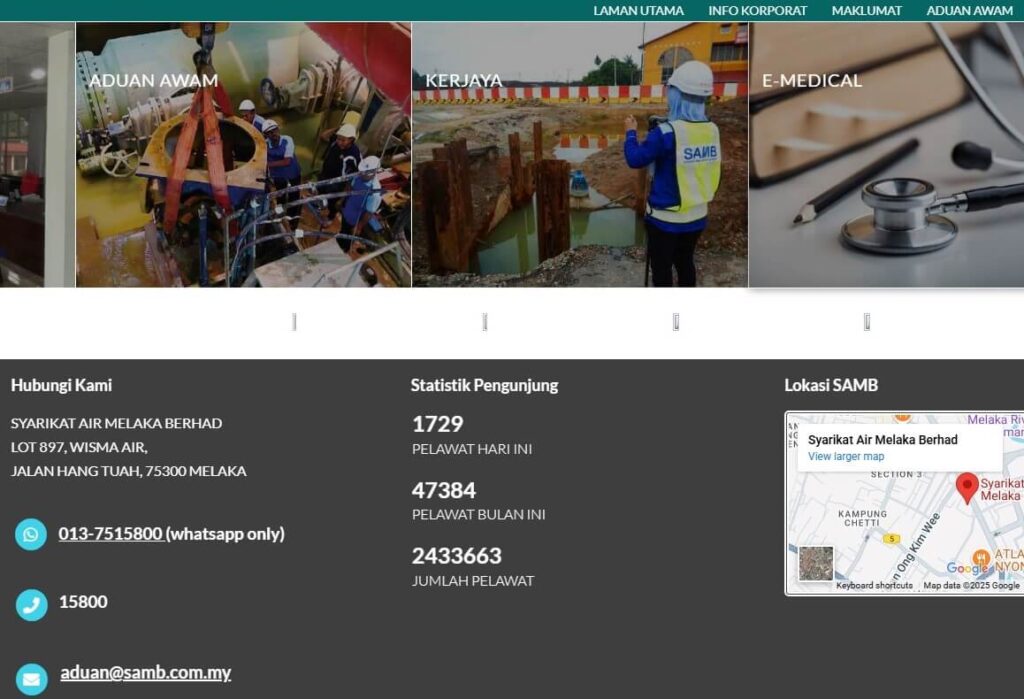Click the first carousel indicator below cards
This screenshot has height=699, width=1024.
pyautogui.click(x=294, y=321)
